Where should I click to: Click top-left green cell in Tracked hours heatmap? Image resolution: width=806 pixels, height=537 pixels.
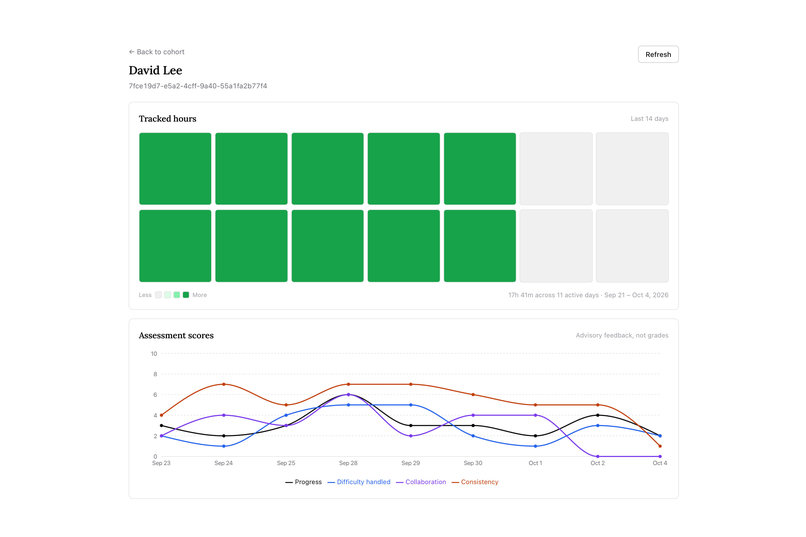[175, 169]
